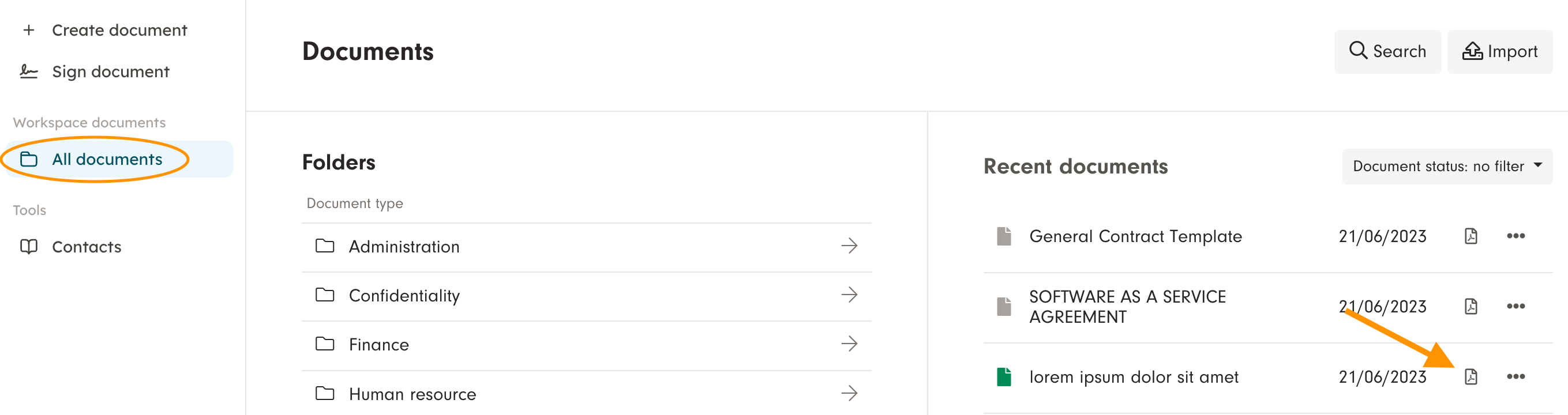The height and width of the screenshot is (415, 1568).
Task: Click the arrow next to Finance folder
Action: click(849, 344)
